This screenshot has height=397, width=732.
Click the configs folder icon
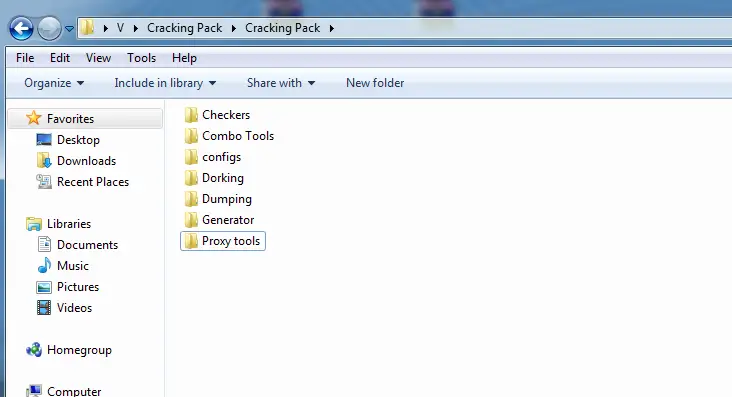click(x=191, y=157)
